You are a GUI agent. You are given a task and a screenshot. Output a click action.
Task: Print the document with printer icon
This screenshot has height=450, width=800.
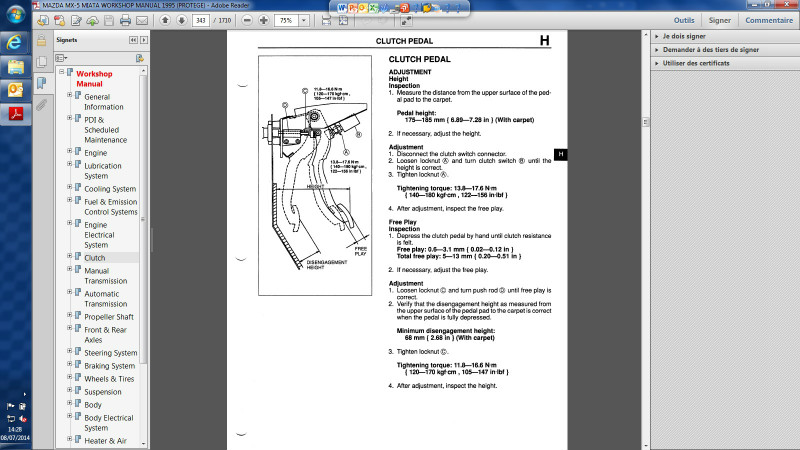tap(125, 20)
